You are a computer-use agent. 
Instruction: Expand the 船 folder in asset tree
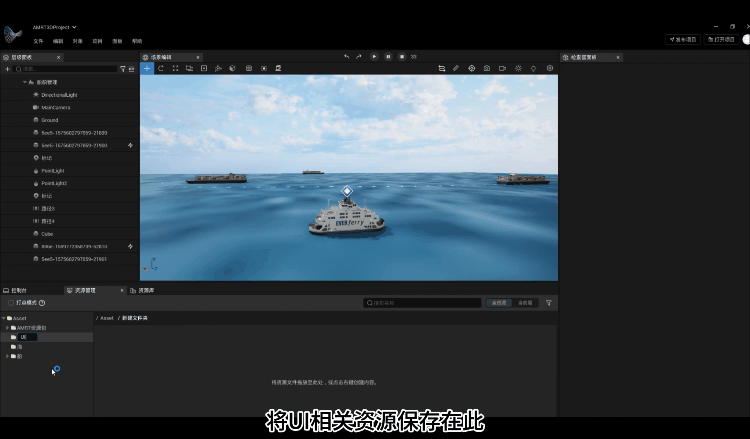7,356
